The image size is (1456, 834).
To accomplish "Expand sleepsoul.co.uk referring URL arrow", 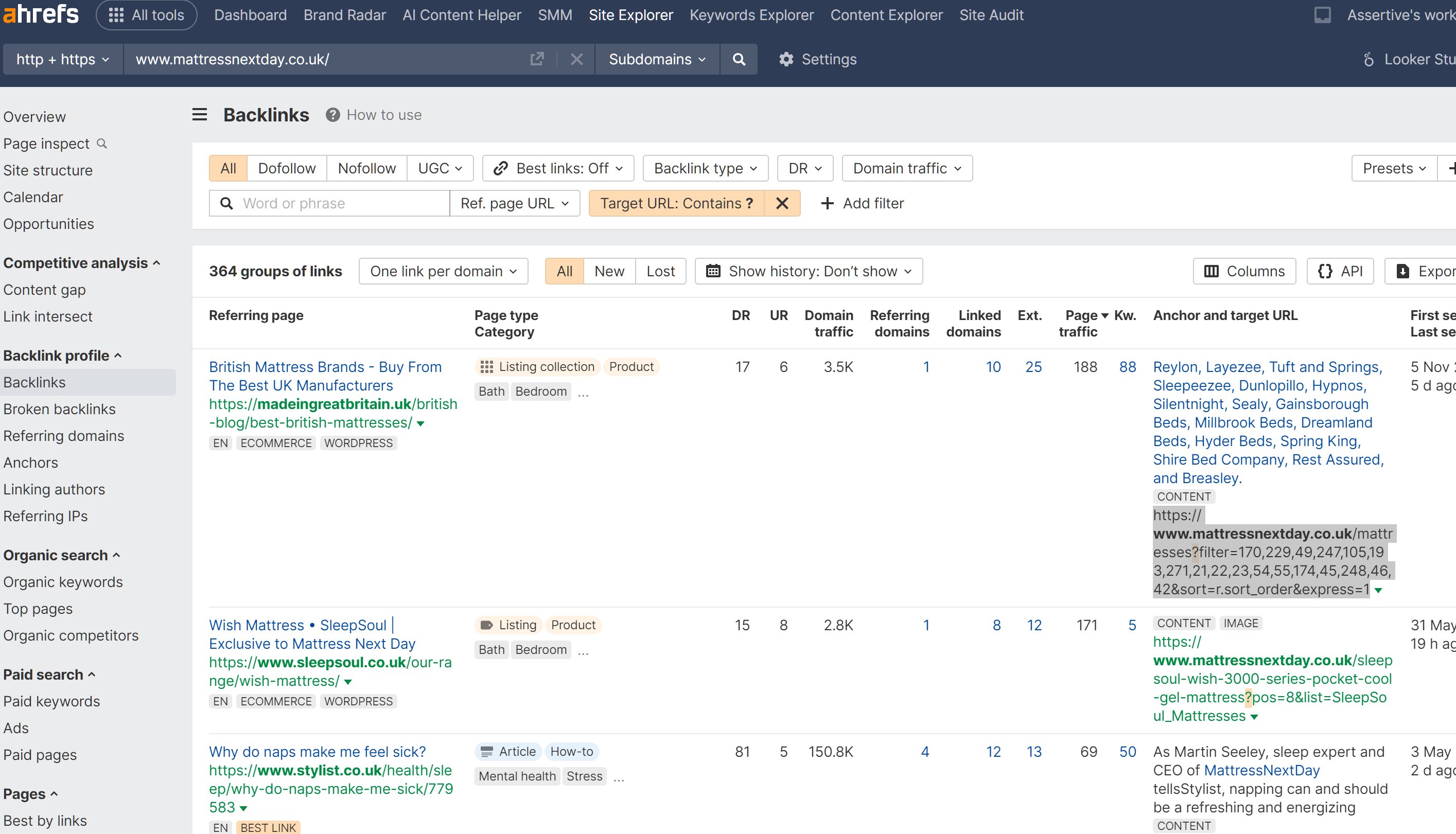I will (x=348, y=682).
